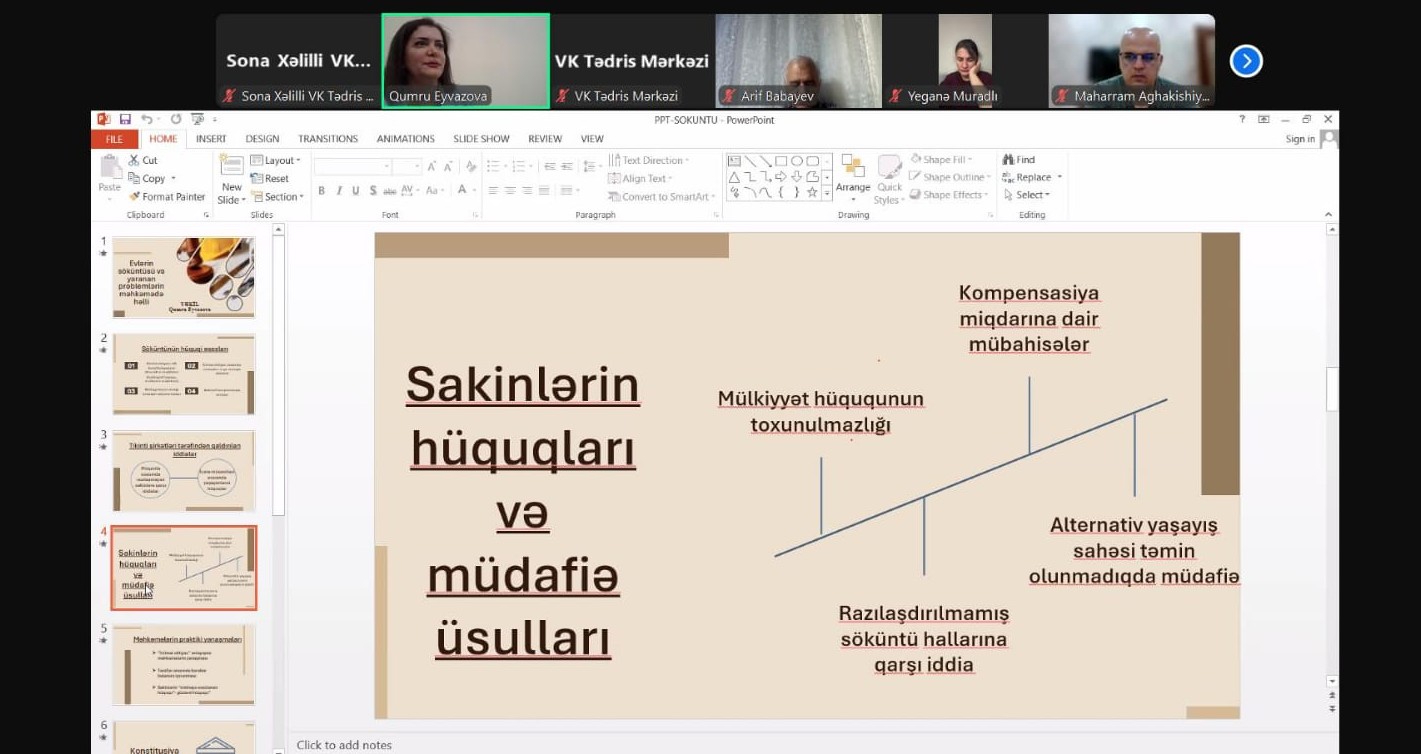Switch to the VIEW tab
This screenshot has height=754, width=1421.
click(592, 139)
